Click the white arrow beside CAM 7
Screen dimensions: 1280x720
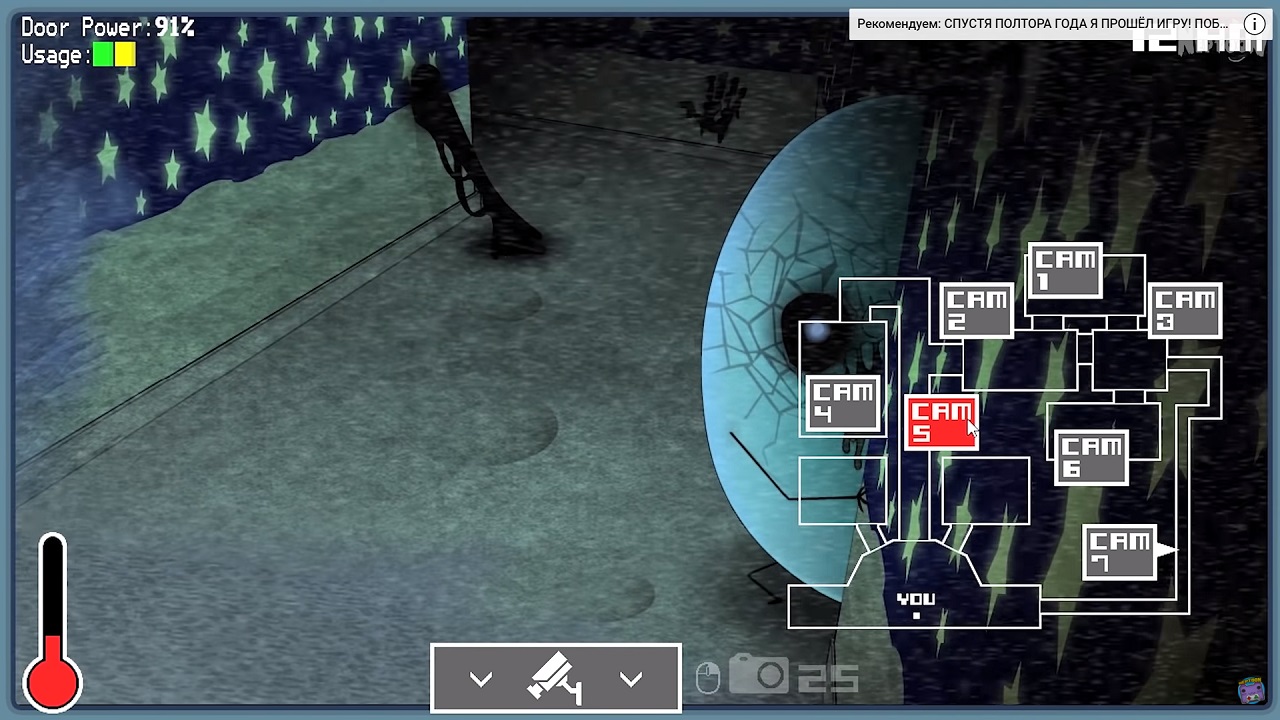coord(1166,549)
